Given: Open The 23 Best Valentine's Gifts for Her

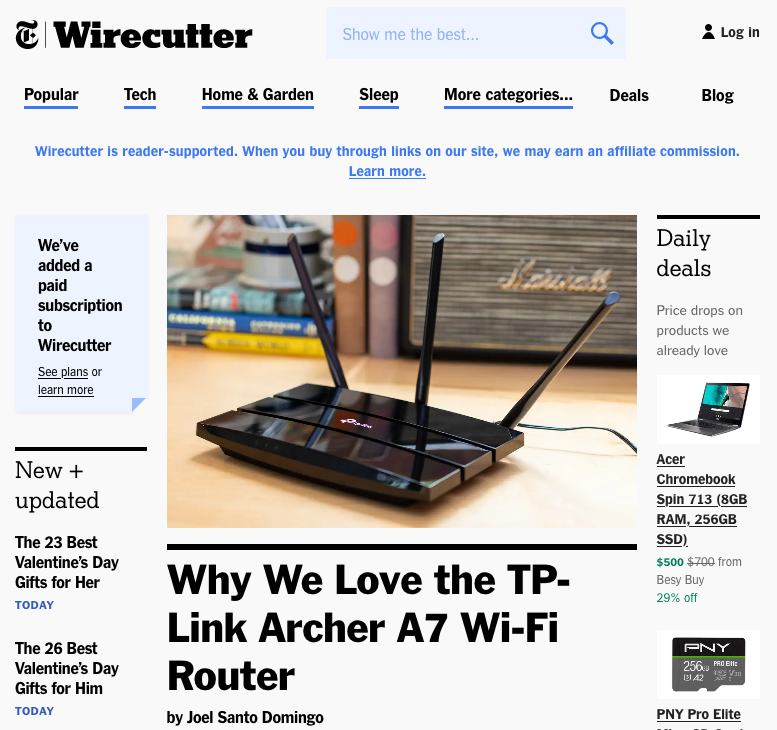Looking at the screenshot, I should pyautogui.click(x=67, y=562).
